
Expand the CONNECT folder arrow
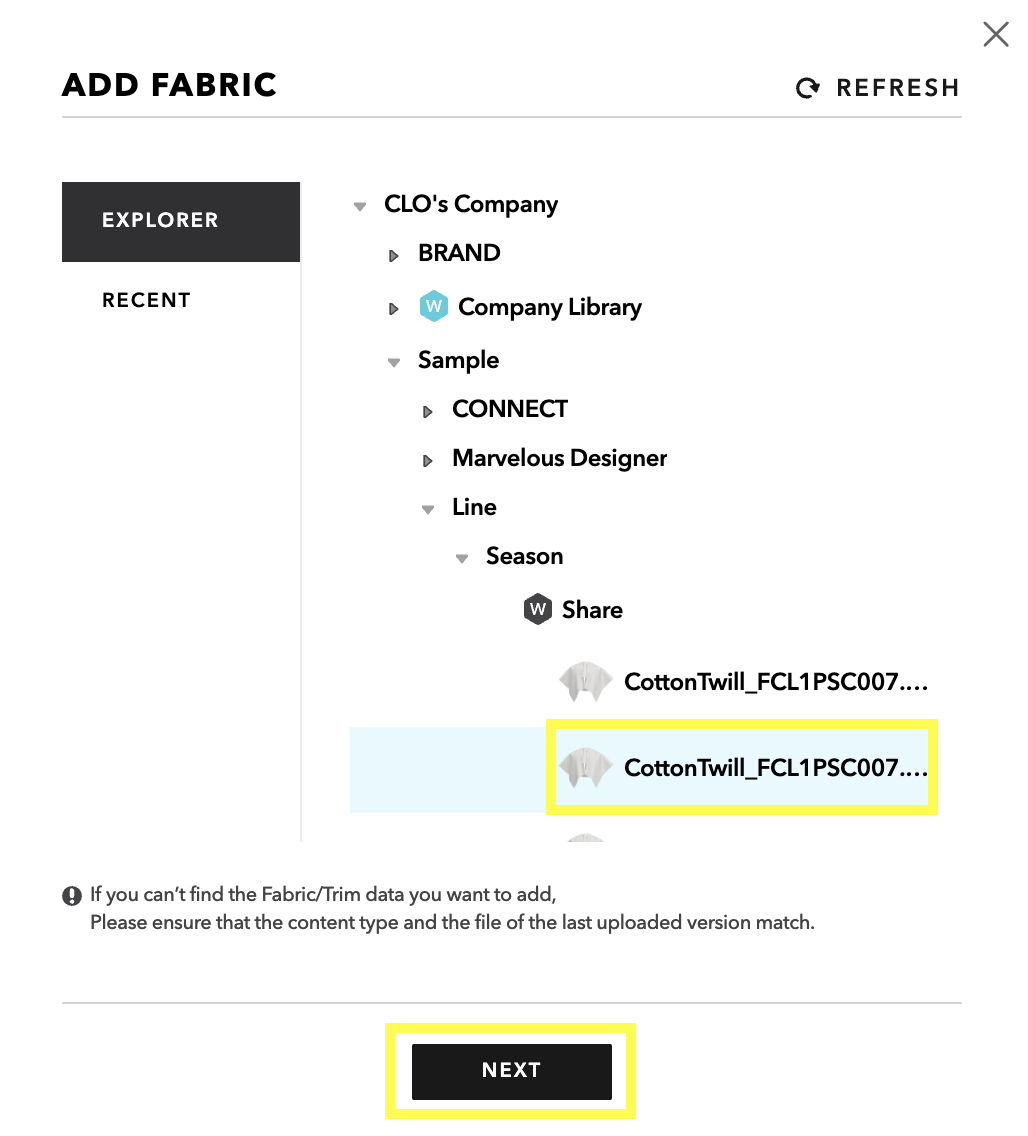pyautogui.click(x=427, y=412)
